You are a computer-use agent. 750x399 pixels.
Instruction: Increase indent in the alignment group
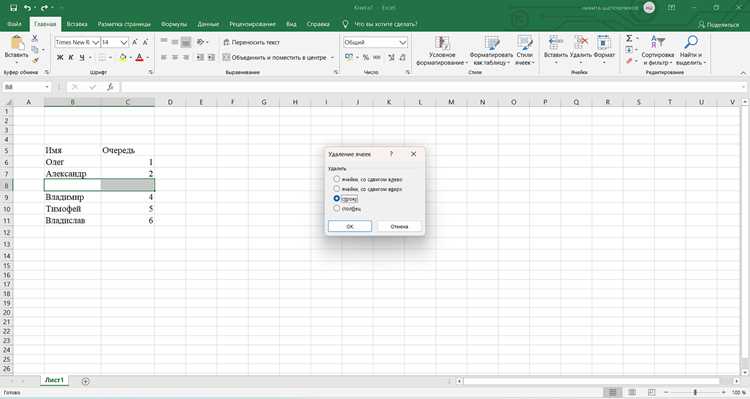(211, 57)
